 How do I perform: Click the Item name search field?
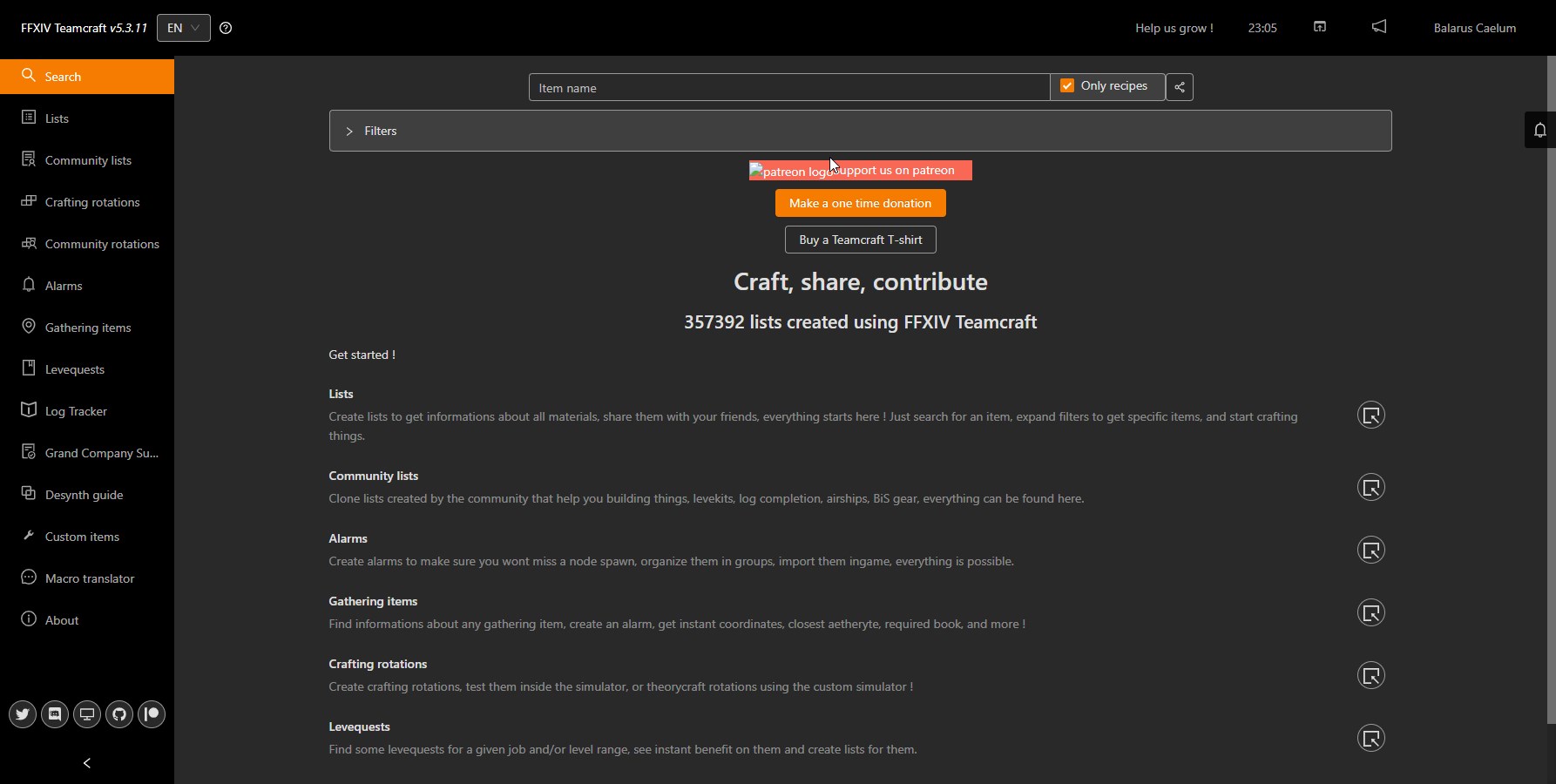coord(789,87)
